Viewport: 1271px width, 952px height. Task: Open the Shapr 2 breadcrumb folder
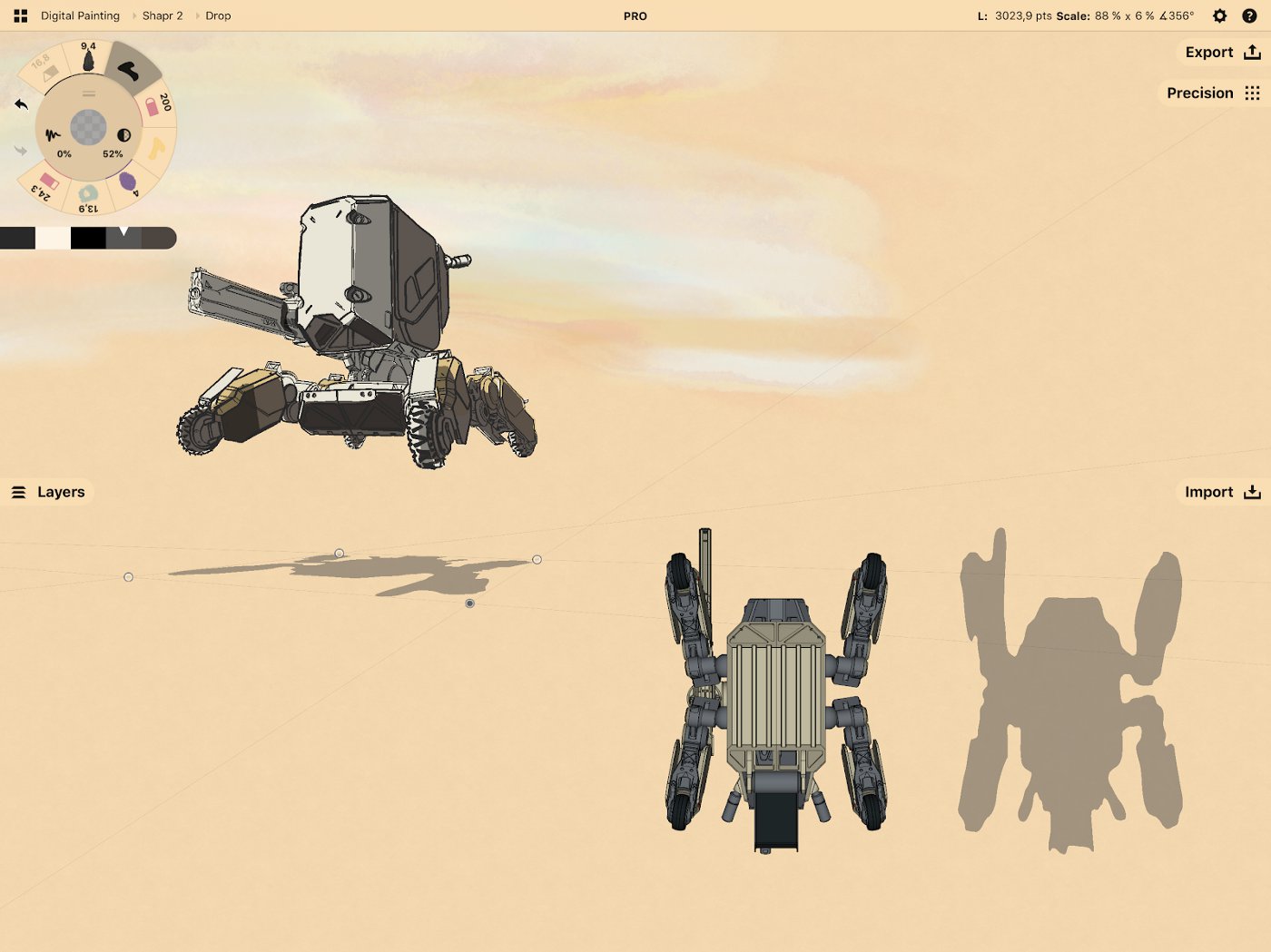(x=163, y=16)
